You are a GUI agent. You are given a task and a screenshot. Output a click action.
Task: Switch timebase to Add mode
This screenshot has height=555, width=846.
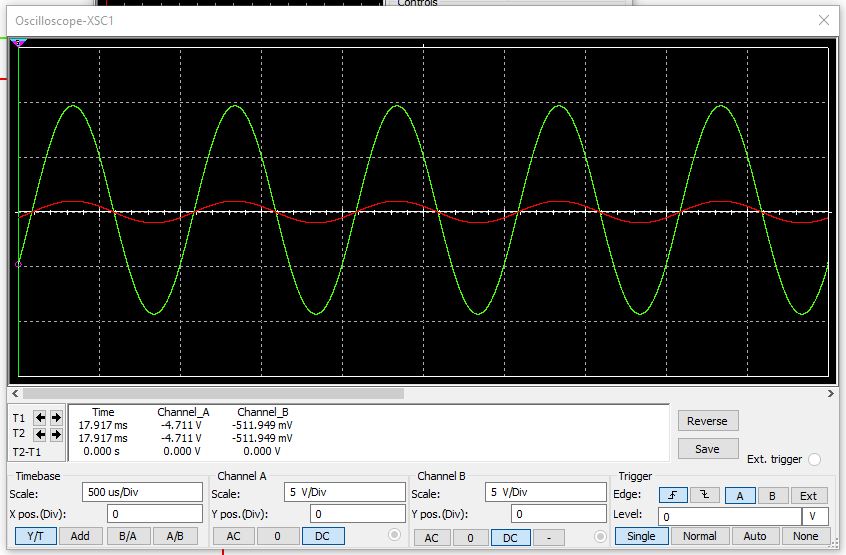pos(80,536)
